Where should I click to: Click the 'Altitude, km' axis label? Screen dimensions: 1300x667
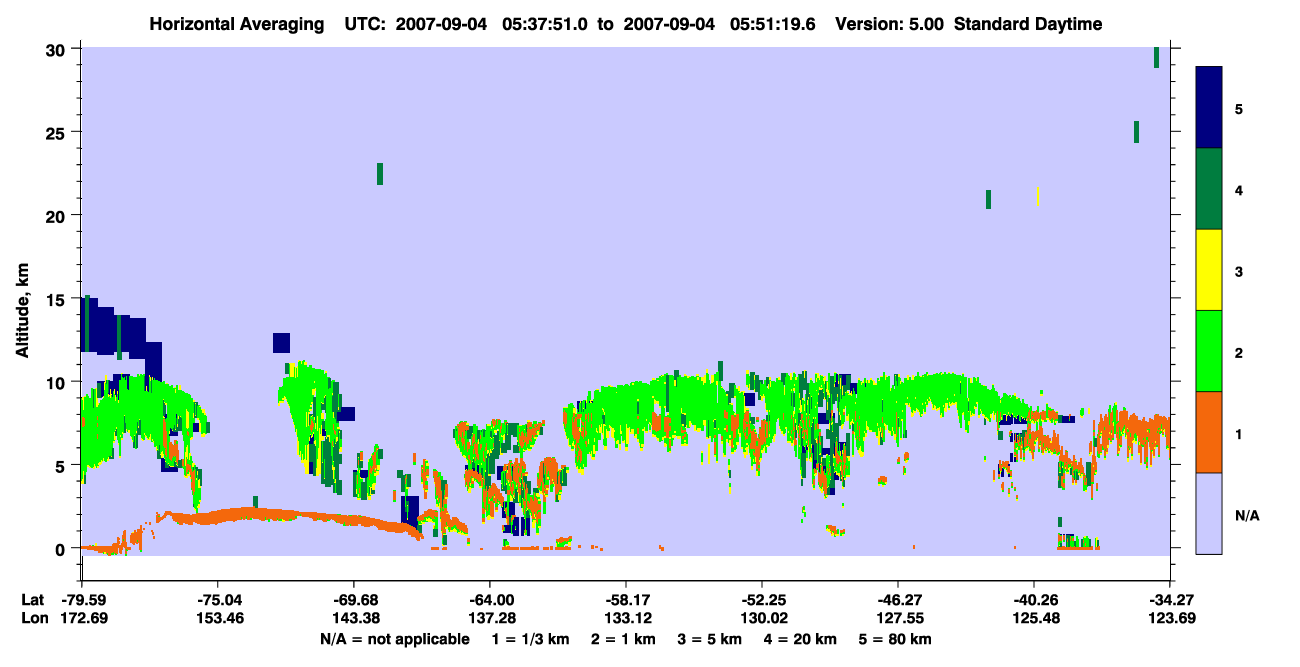(22, 309)
